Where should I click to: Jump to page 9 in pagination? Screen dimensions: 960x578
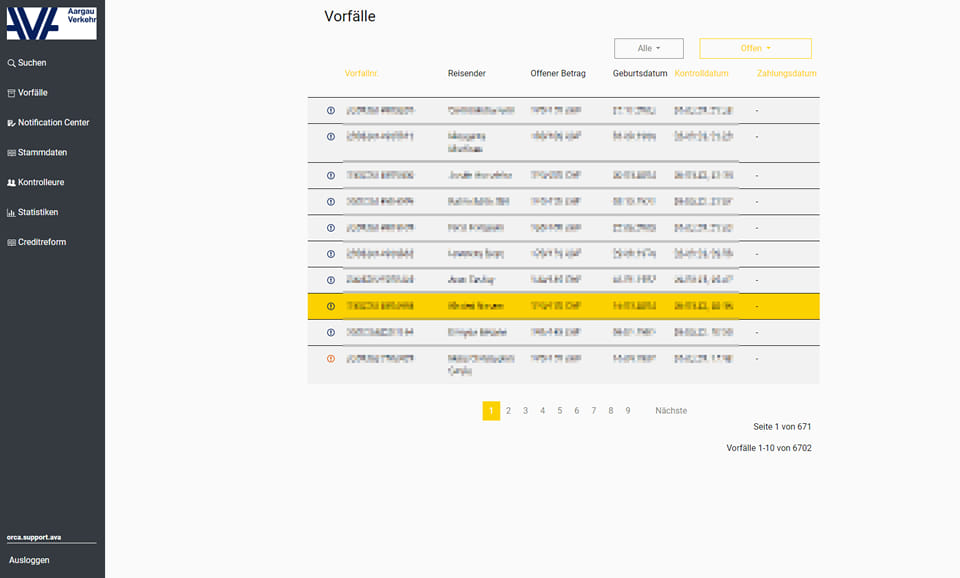[x=628, y=411]
